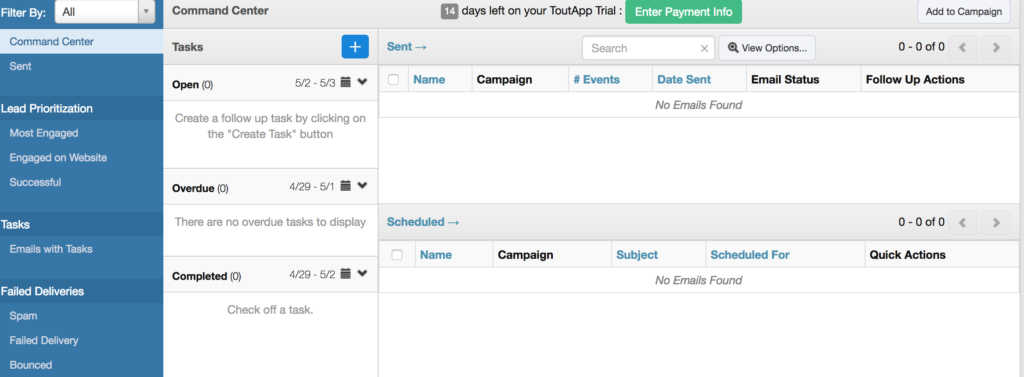Go to previous page in Sent list
Viewport: 1024px width, 377px height.
click(x=964, y=47)
